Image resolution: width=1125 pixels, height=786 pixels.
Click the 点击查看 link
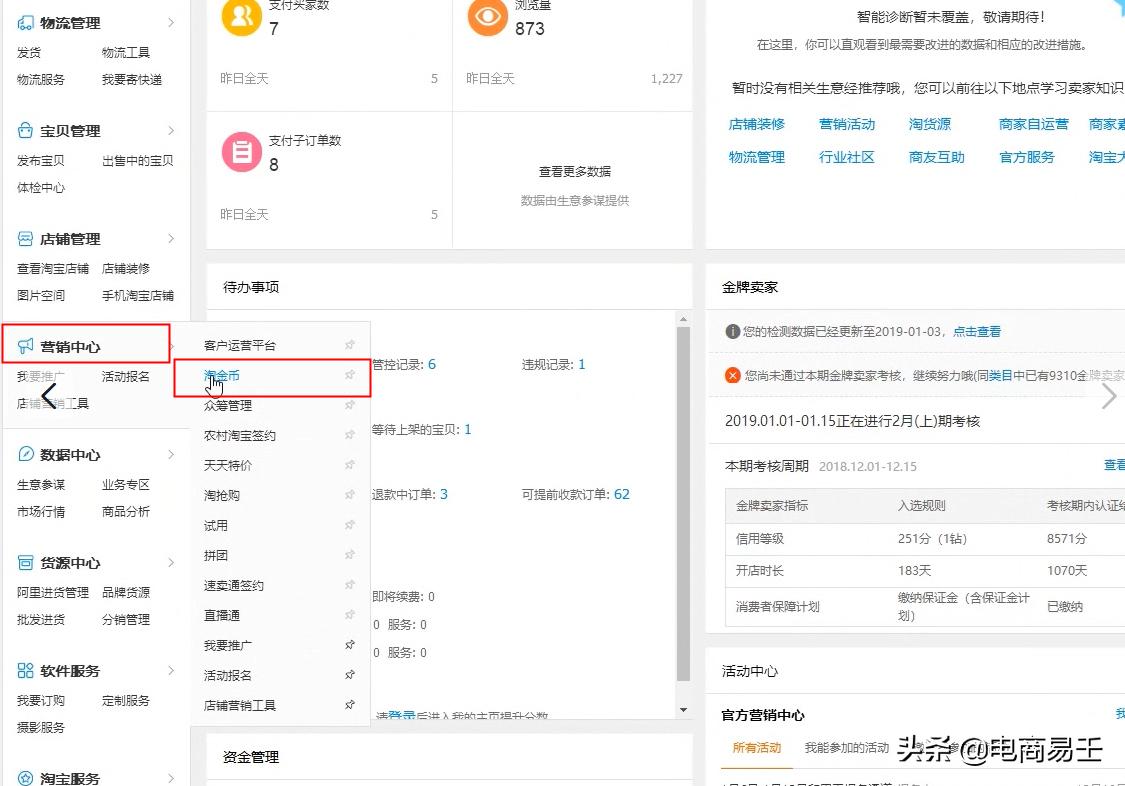(x=977, y=331)
